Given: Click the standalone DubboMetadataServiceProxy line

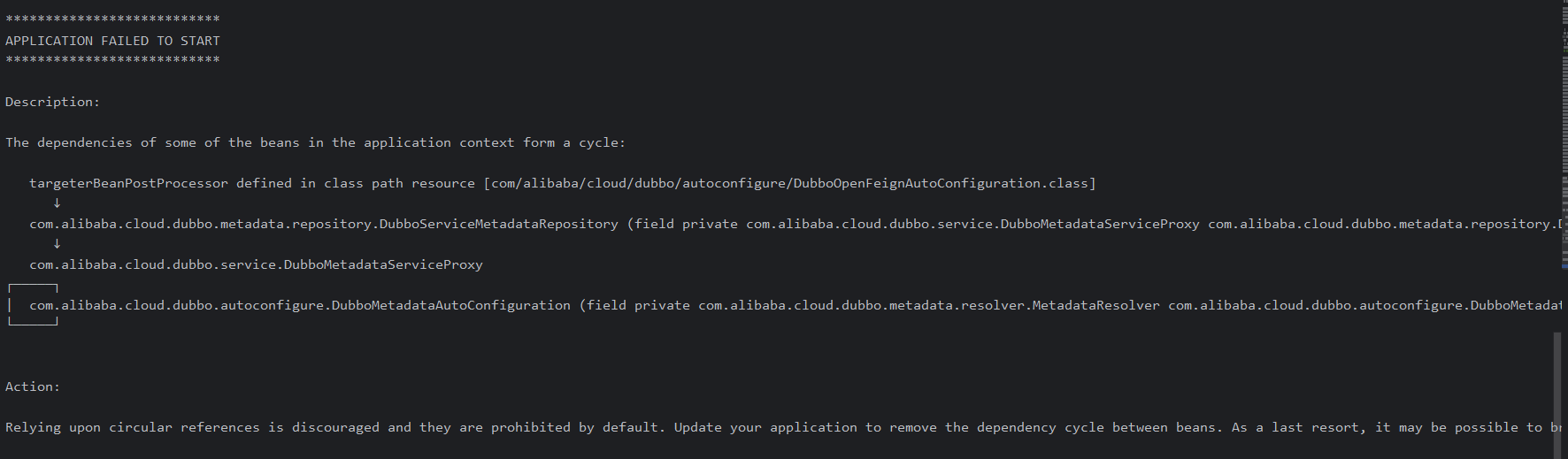Looking at the screenshot, I should pyautogui.click(x=256, y=264).
